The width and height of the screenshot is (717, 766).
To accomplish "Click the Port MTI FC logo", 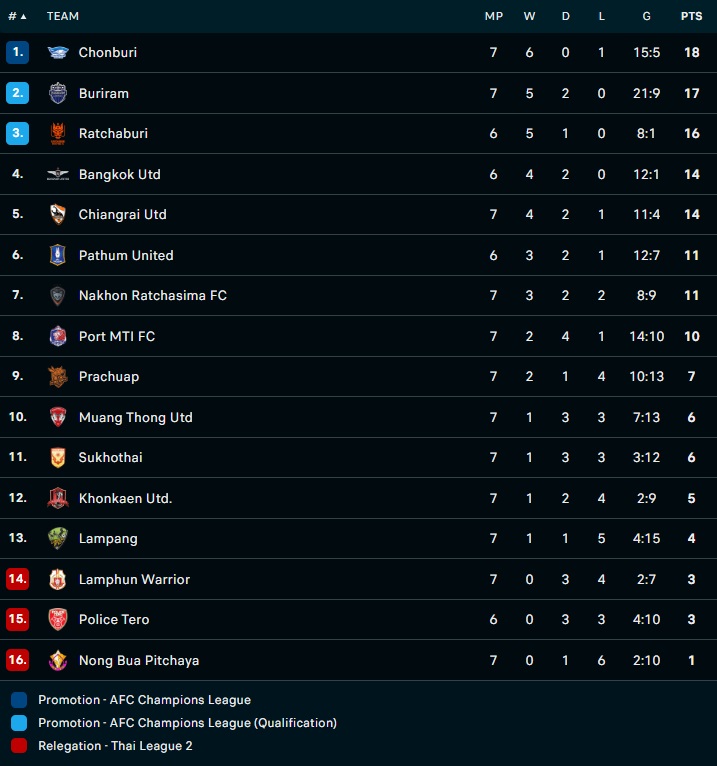I will click(x=58, y=336).
